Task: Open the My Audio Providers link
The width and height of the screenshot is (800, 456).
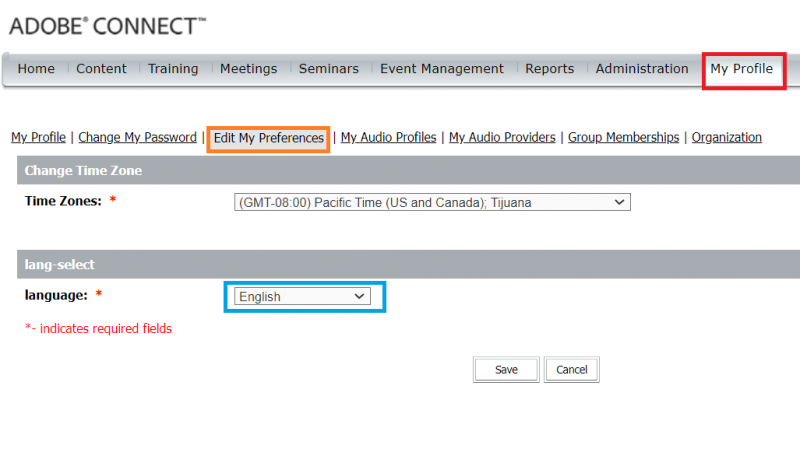Action: pyautogui.click(x=502, y=138)
